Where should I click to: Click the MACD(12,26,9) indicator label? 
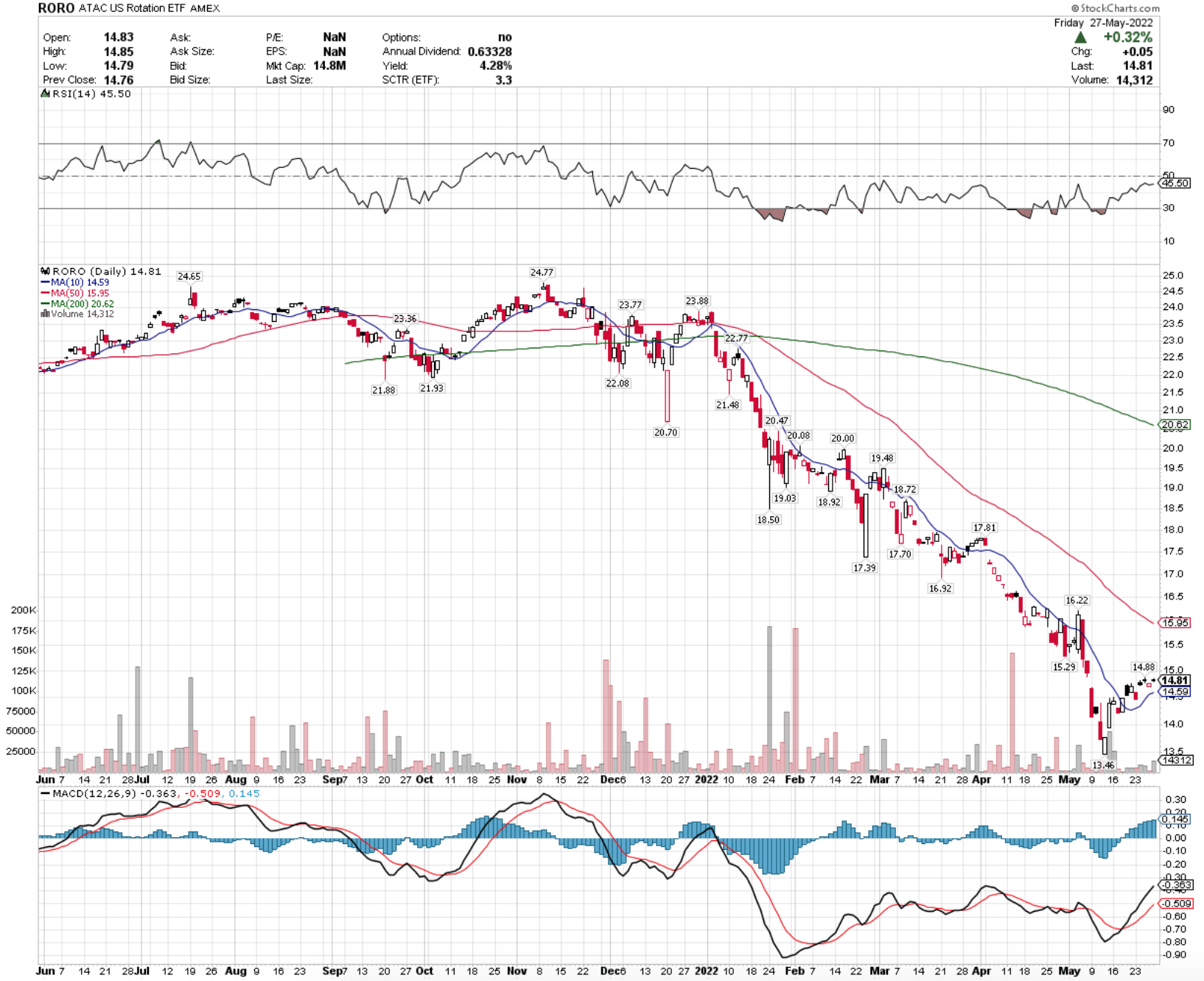coord(94,794)
